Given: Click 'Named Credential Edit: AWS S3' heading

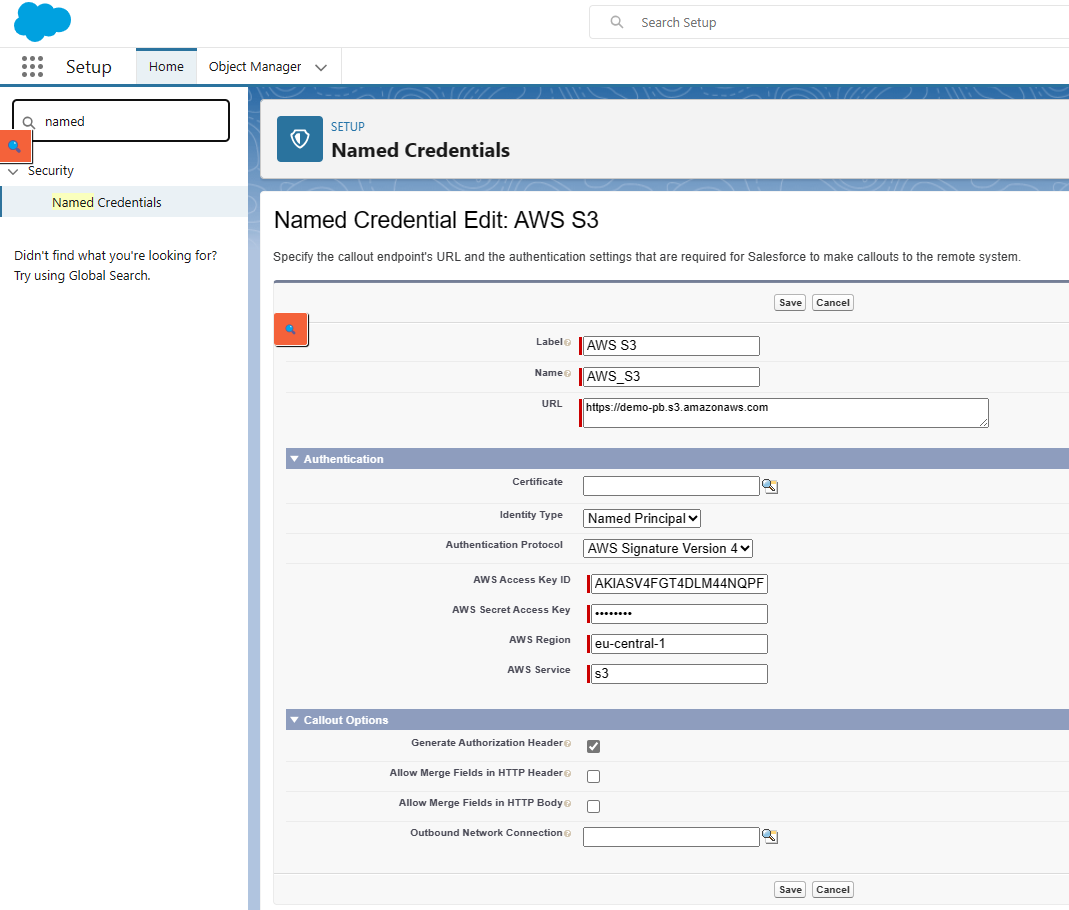Looking at the screenshot, I should [436, 220].
